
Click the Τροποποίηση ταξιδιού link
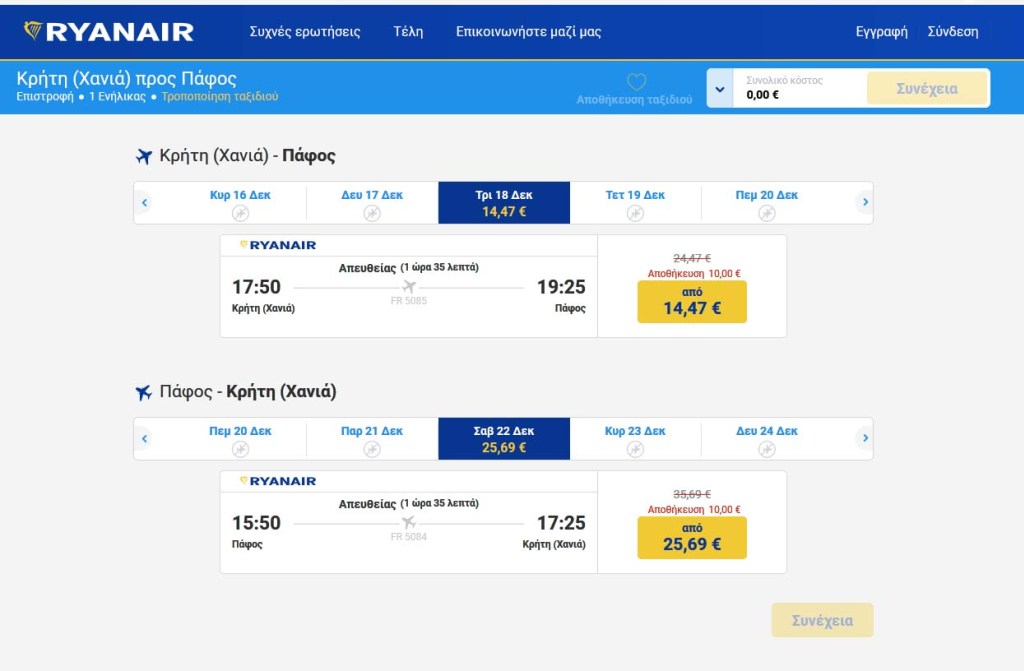(x=219, y=97)
